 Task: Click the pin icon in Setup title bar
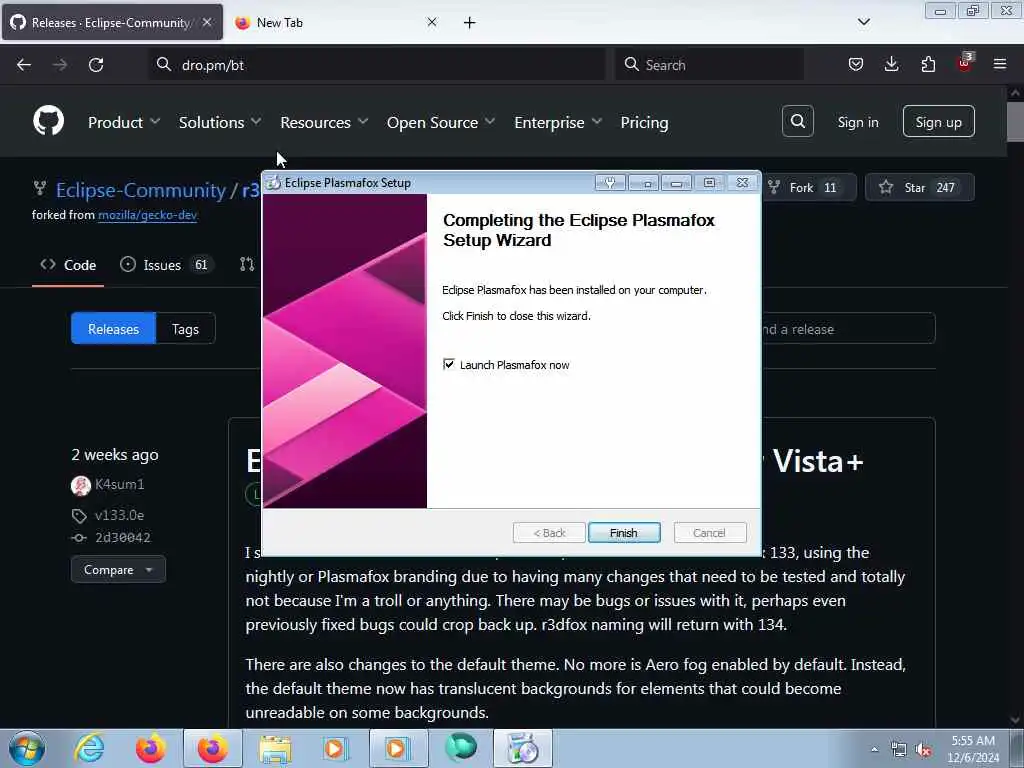(x=610, y=183)
